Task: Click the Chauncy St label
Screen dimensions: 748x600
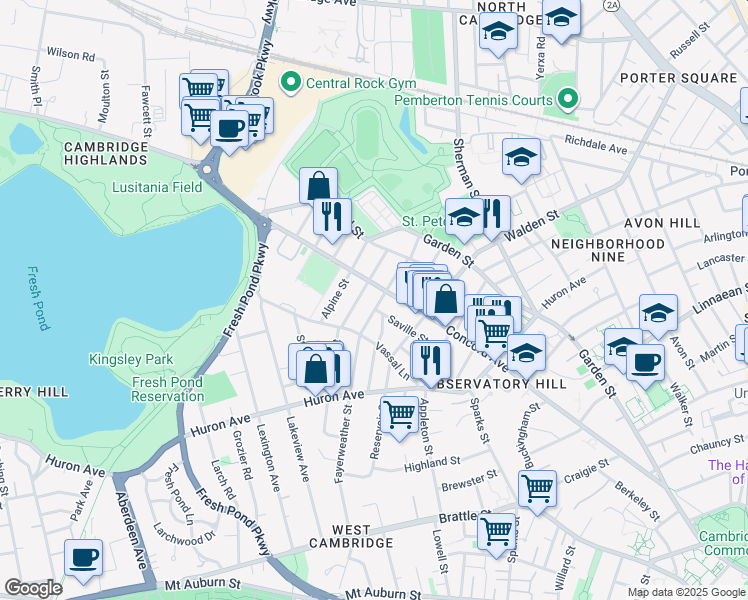Action: pyautogui.click(x=717, y=444)
